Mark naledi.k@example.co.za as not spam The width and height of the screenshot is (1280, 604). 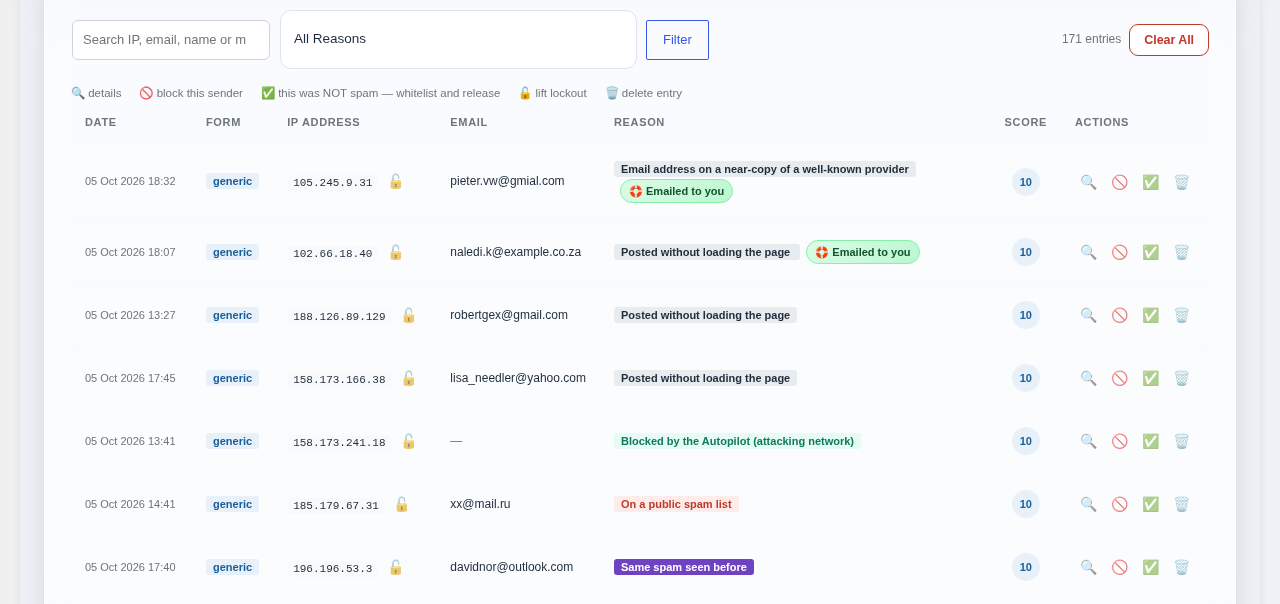[1150, 252]
